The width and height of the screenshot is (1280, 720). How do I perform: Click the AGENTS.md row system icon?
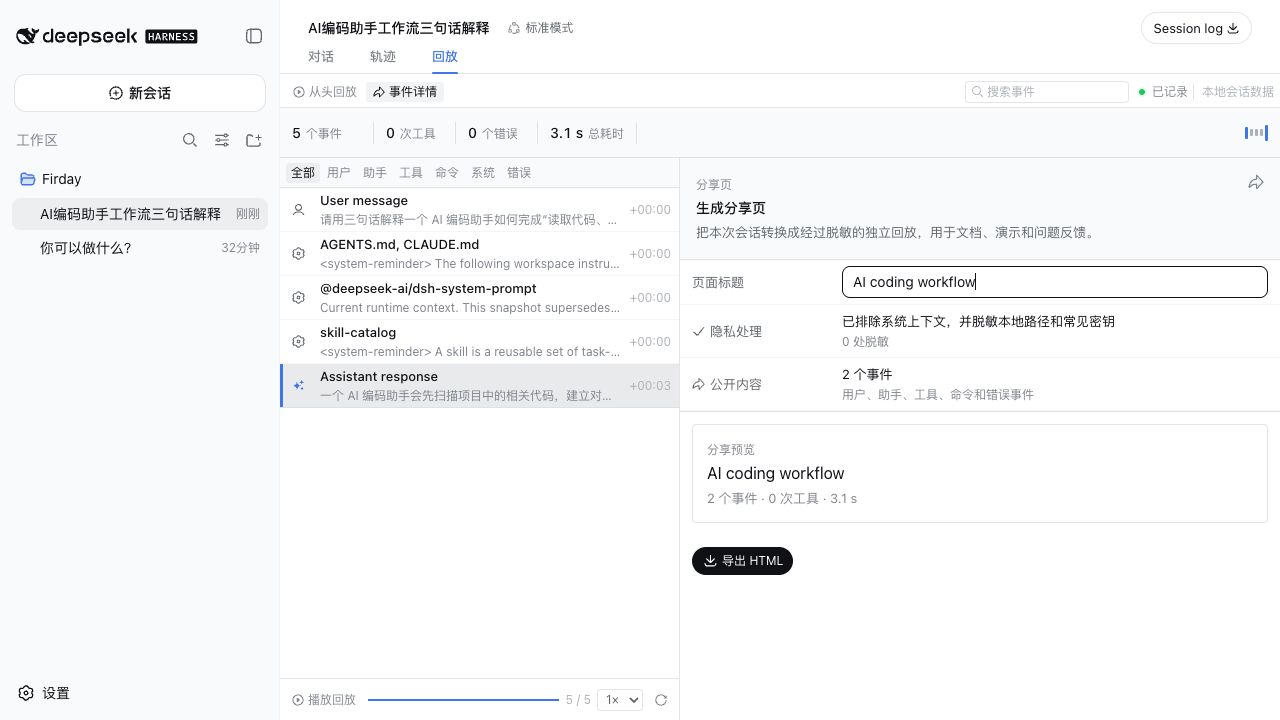[298, 254]
